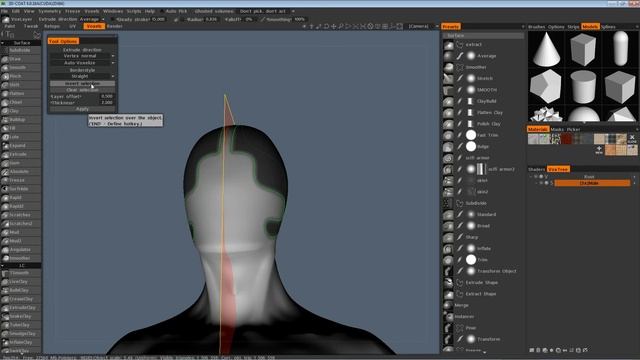The image size is (640, 360).
Task: Choose the Bulge preset
Action: (x=484, y=147)
